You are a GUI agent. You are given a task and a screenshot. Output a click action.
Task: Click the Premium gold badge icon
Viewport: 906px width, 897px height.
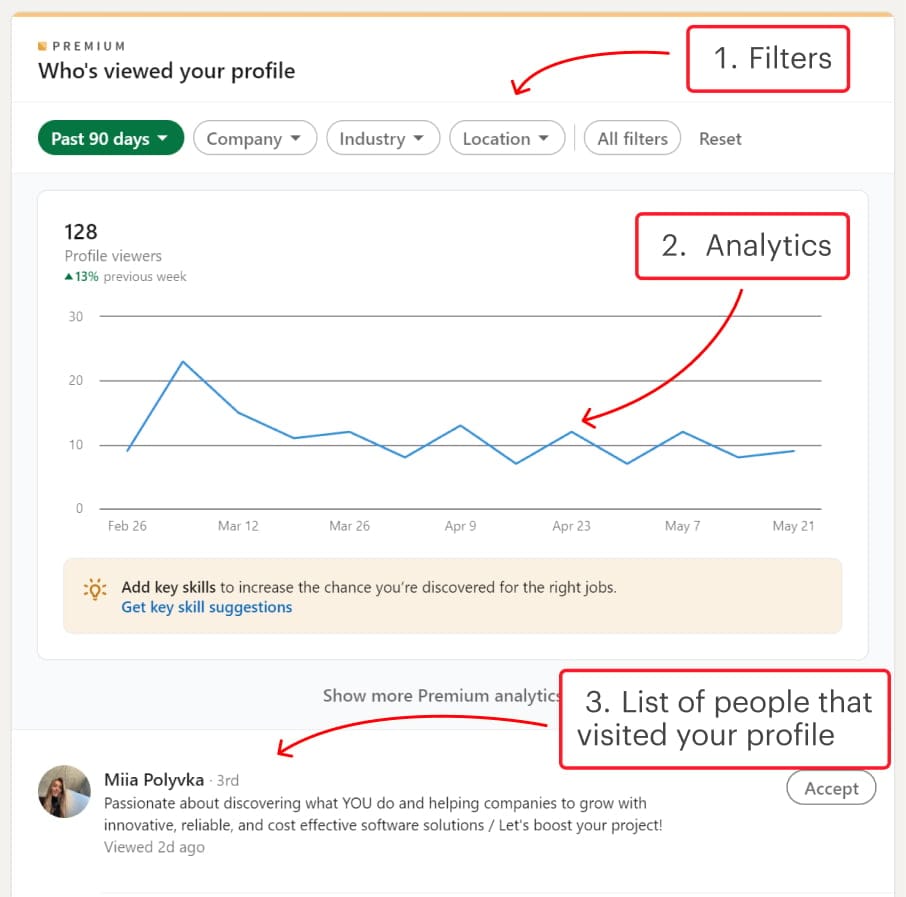point(42,46)
